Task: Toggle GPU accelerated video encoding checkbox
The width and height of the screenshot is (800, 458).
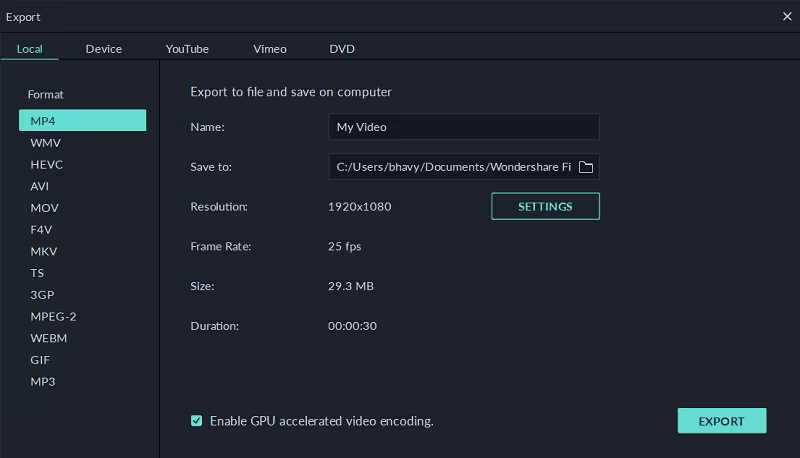Action: tap(197, 421)
